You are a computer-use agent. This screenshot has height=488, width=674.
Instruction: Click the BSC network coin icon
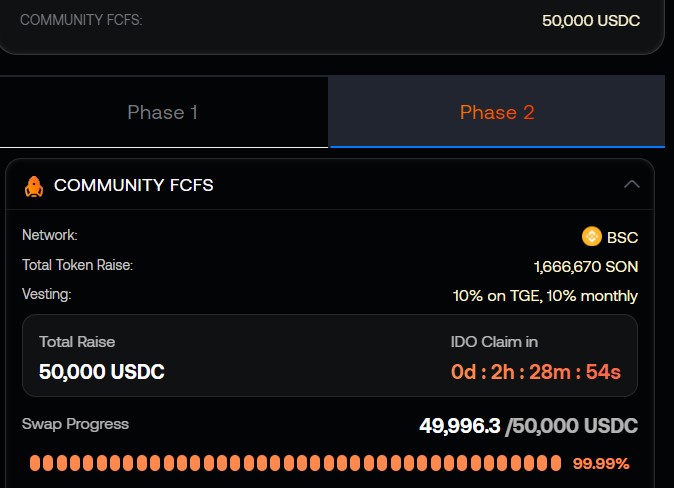tap(592, 237)
